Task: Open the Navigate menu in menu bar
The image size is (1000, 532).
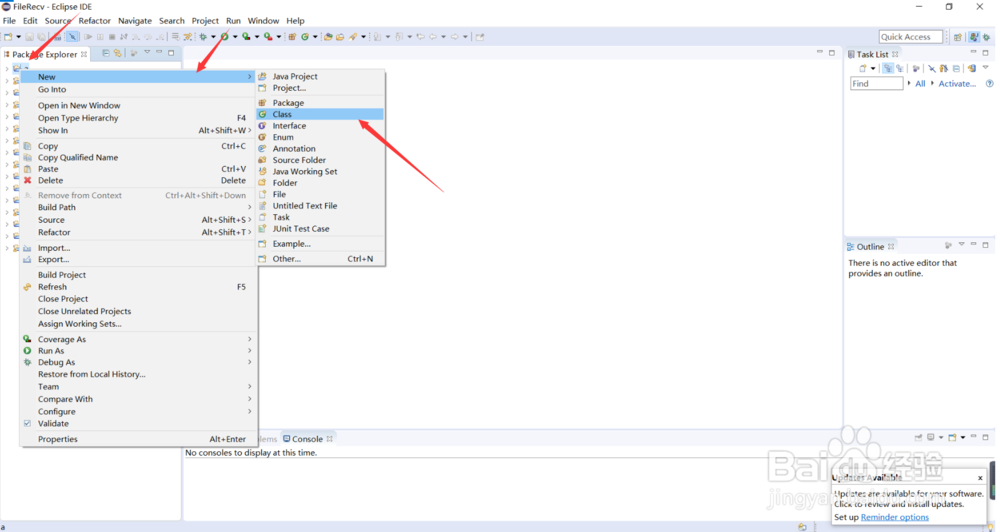Action: 135,20
